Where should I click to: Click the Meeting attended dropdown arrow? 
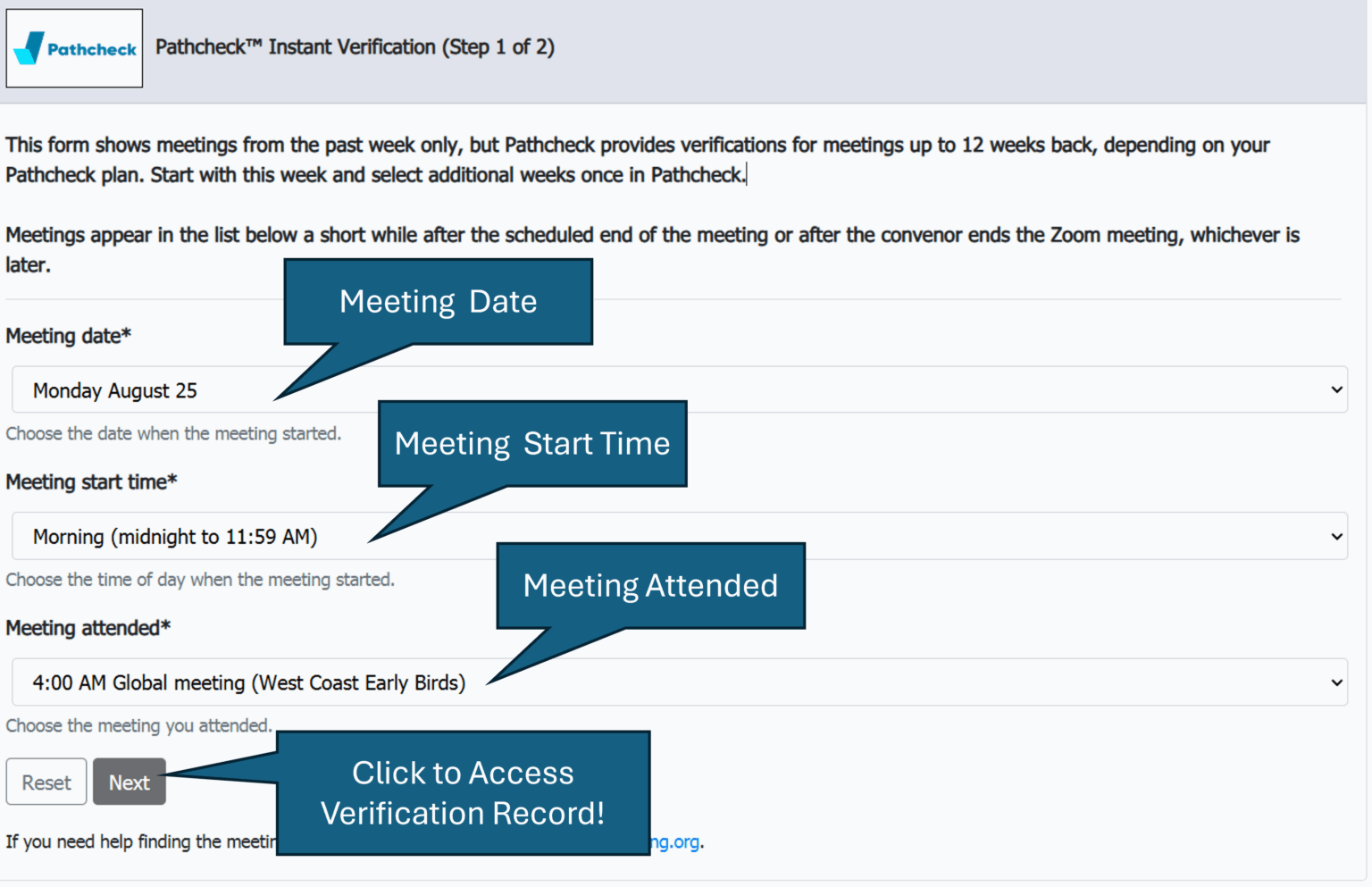pos(1336,682)
